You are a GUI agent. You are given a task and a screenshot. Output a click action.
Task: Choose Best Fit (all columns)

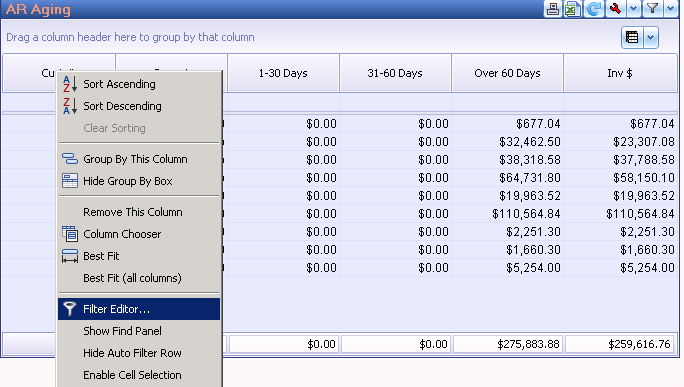pyautogui.click(x=139, y=278)
